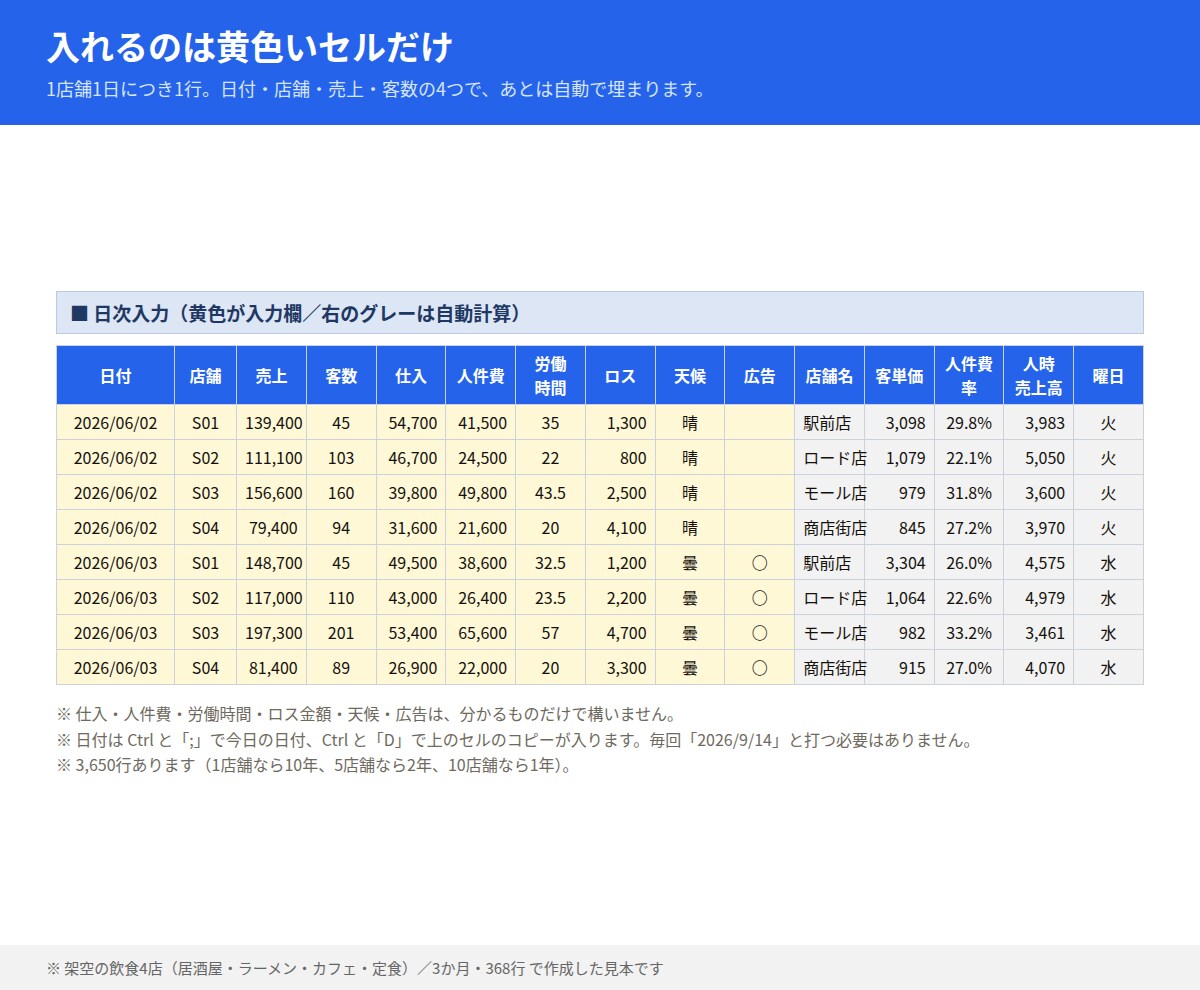Select the labor hours cell 43.5

550,493
